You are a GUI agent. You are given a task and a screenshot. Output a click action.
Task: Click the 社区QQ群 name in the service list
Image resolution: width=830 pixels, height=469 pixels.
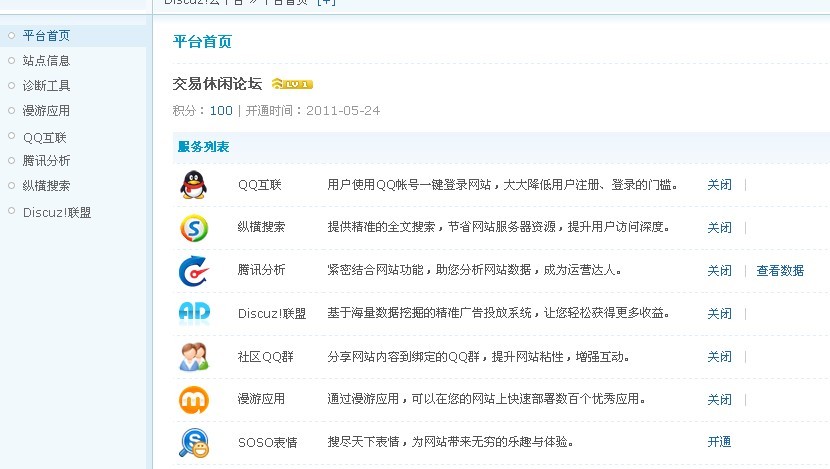tap(265, 357)
